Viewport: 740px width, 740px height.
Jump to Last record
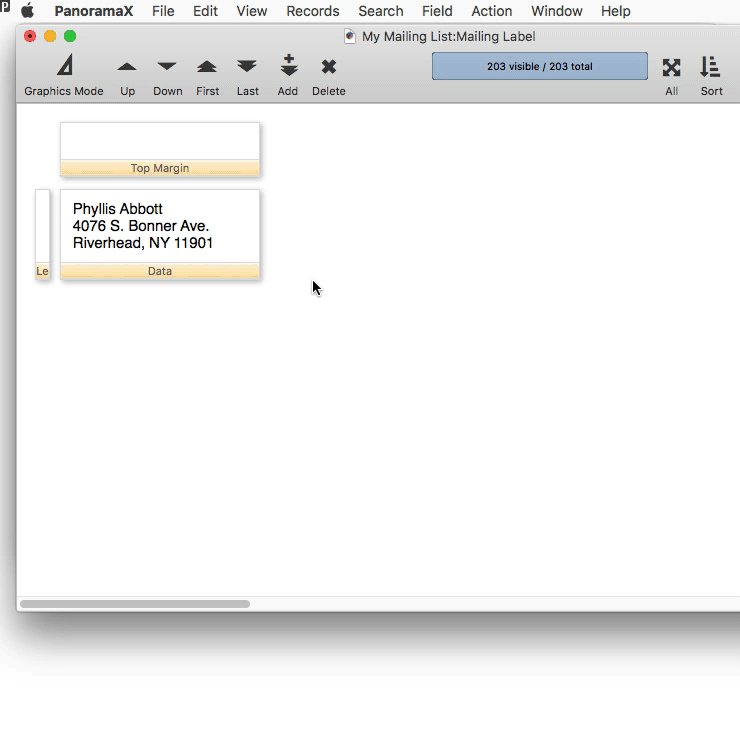pyautogui.click(x=247, y=67)
